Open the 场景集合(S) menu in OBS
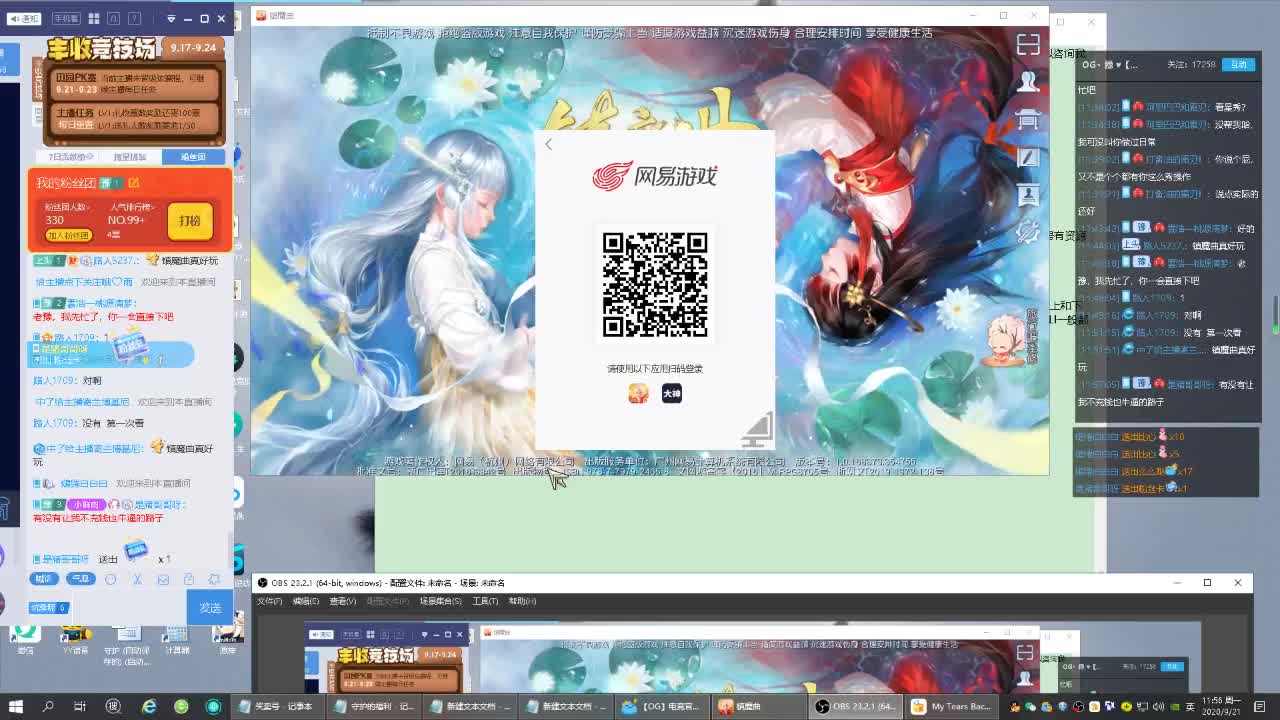Image resolution: width=1280 pixels, height=720 pixels. pos(440,601)
